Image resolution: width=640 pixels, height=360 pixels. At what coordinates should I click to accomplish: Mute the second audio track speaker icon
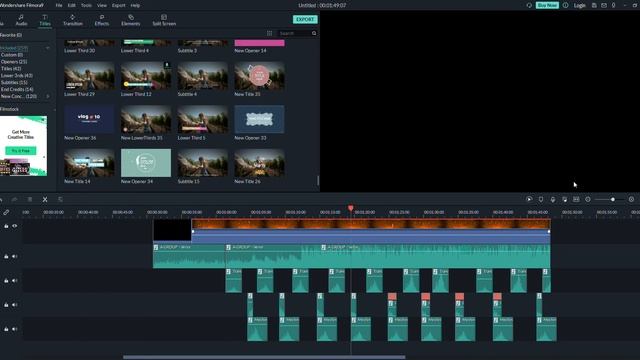[x=14, y=280]
